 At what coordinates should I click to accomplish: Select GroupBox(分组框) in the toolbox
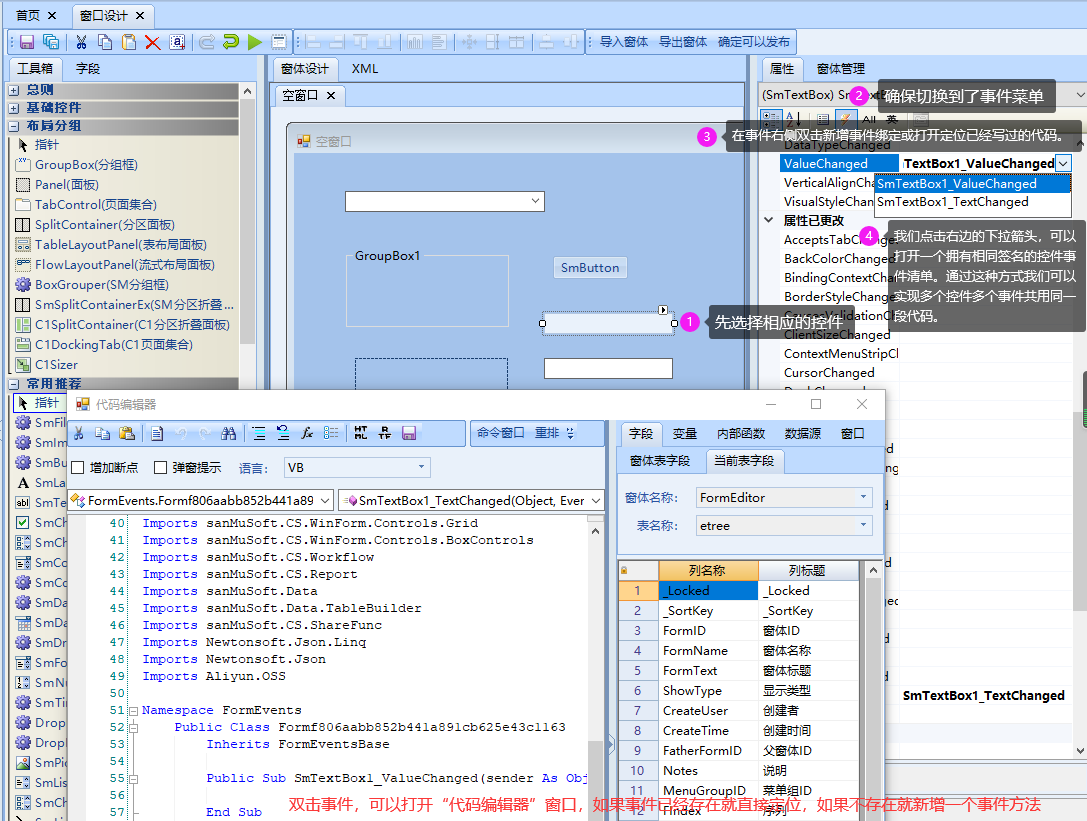(x=86, y=165)
